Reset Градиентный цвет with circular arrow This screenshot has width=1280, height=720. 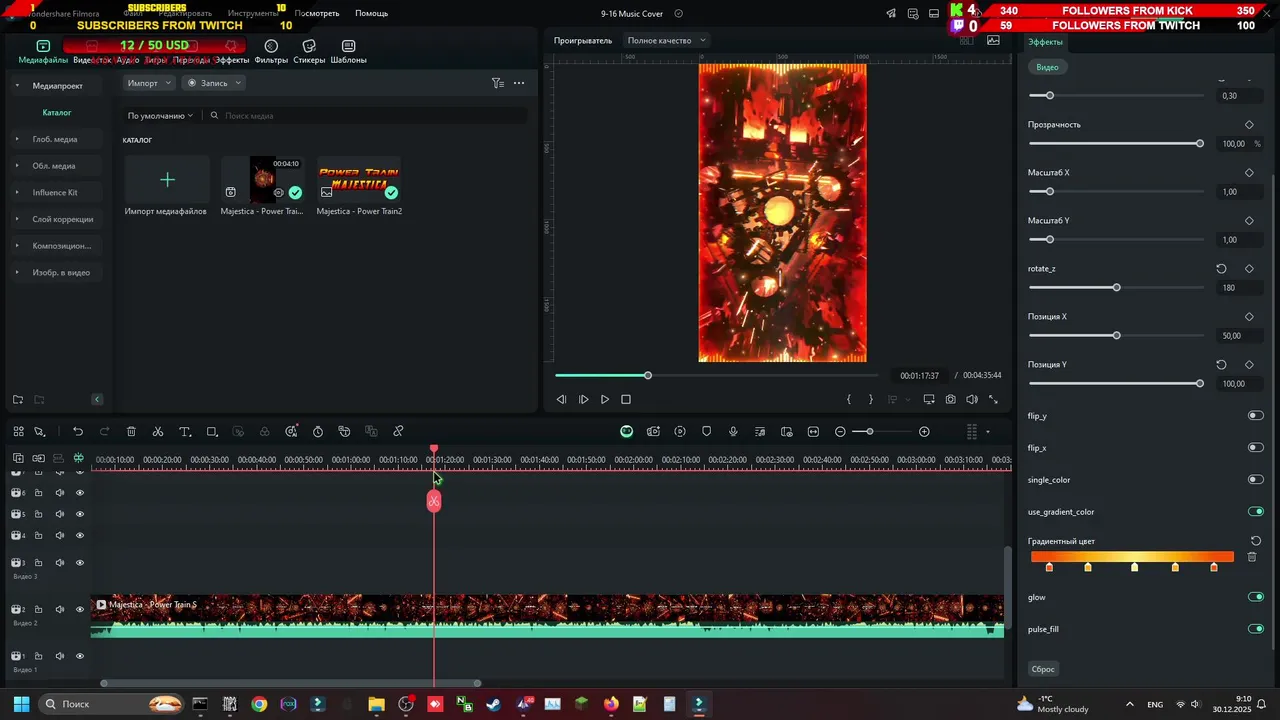(1256, 541)
